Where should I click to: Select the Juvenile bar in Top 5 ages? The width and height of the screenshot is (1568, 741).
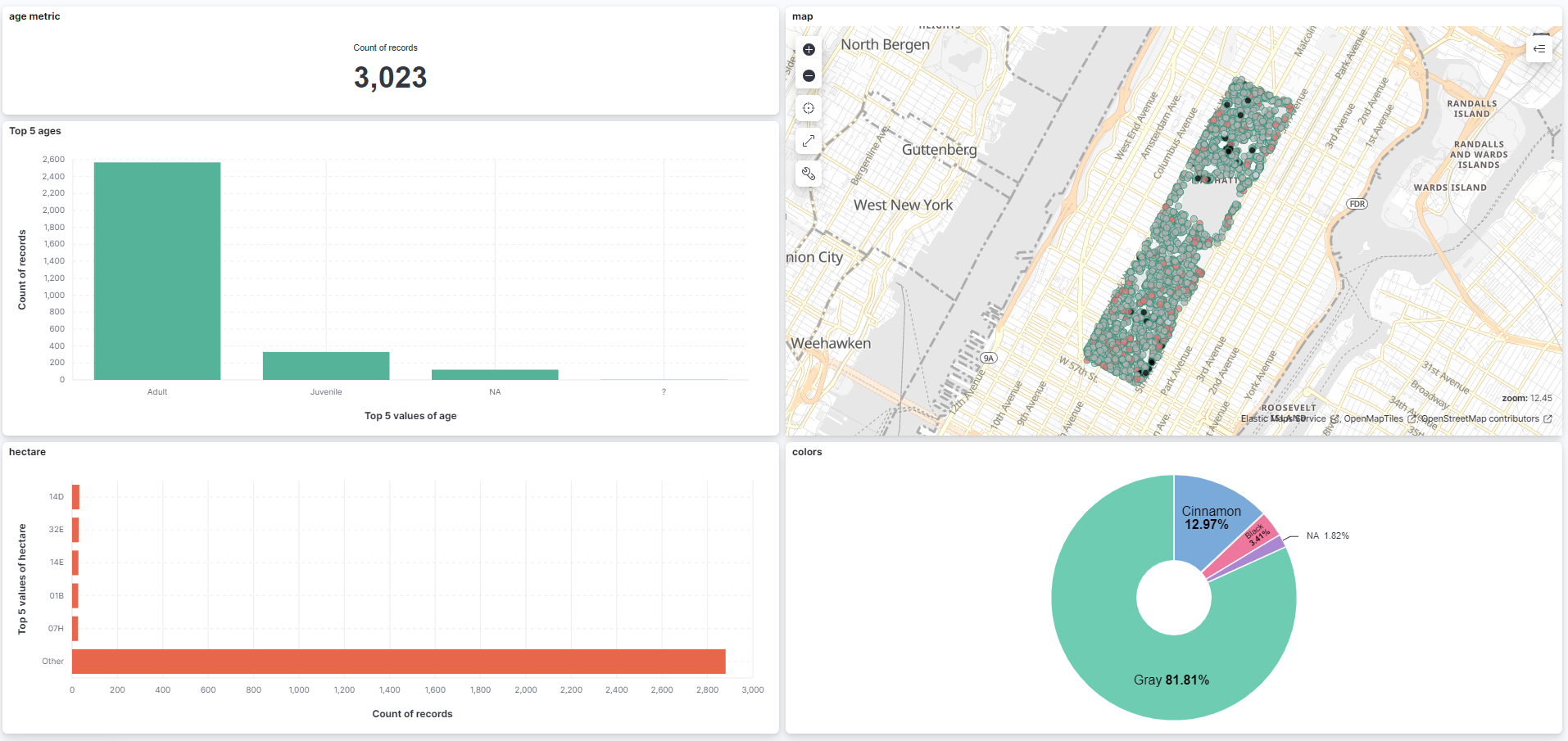[326, 364]
